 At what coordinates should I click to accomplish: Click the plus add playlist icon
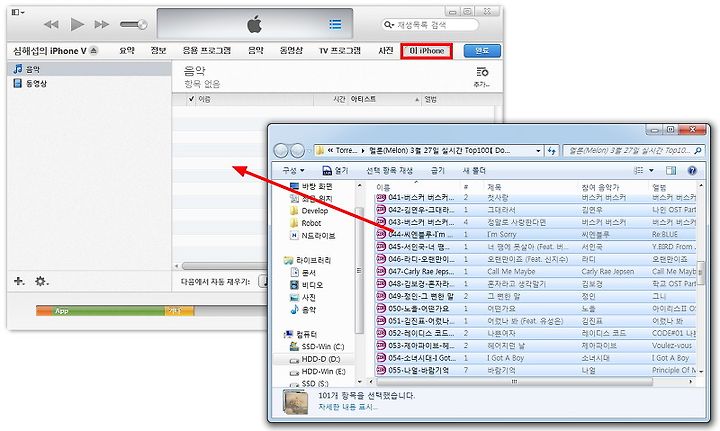click(19, 281)
